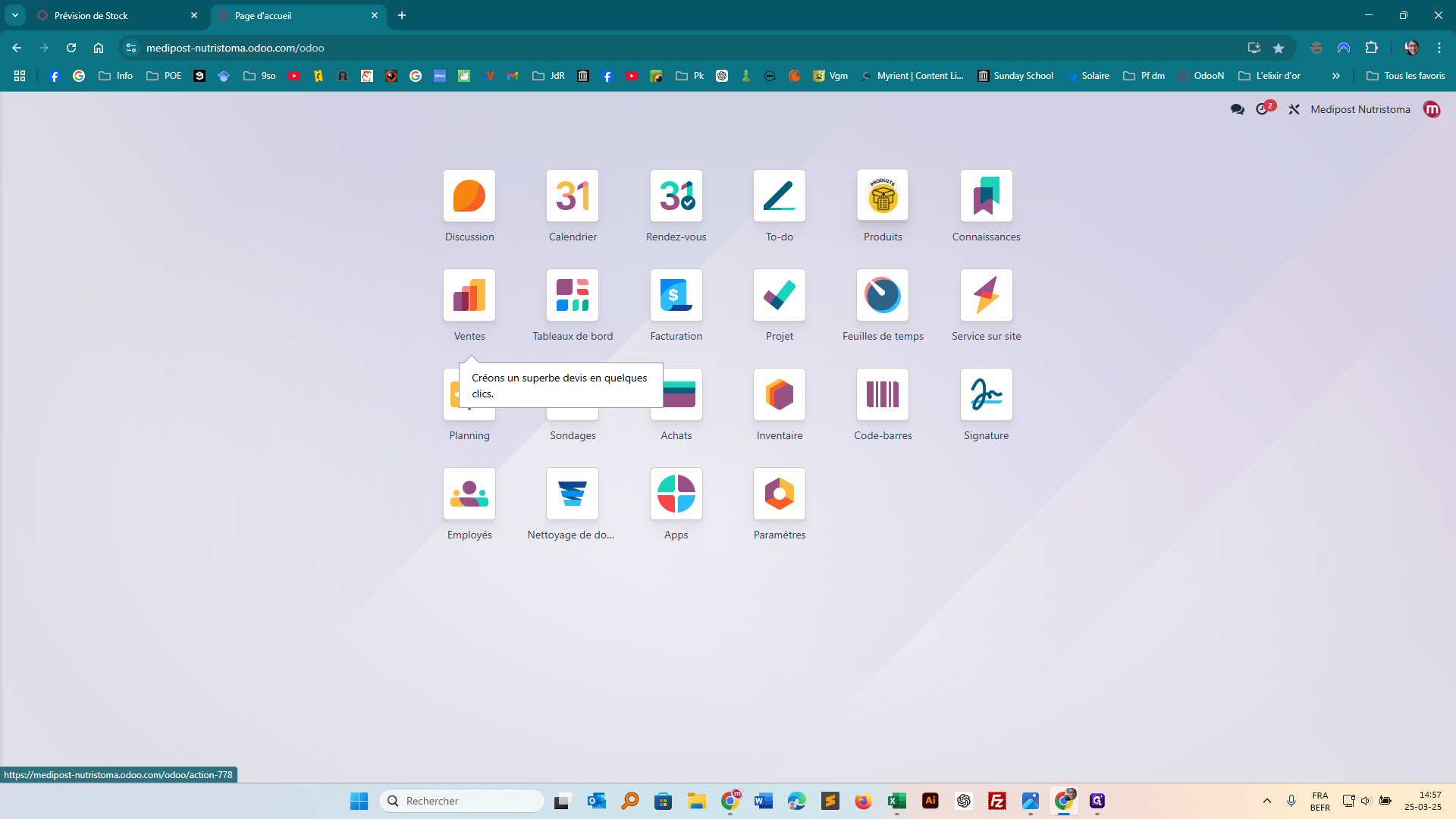Go back to previous page
Viewport: 1456px width, 819px height.
click(x=17, y=48)
